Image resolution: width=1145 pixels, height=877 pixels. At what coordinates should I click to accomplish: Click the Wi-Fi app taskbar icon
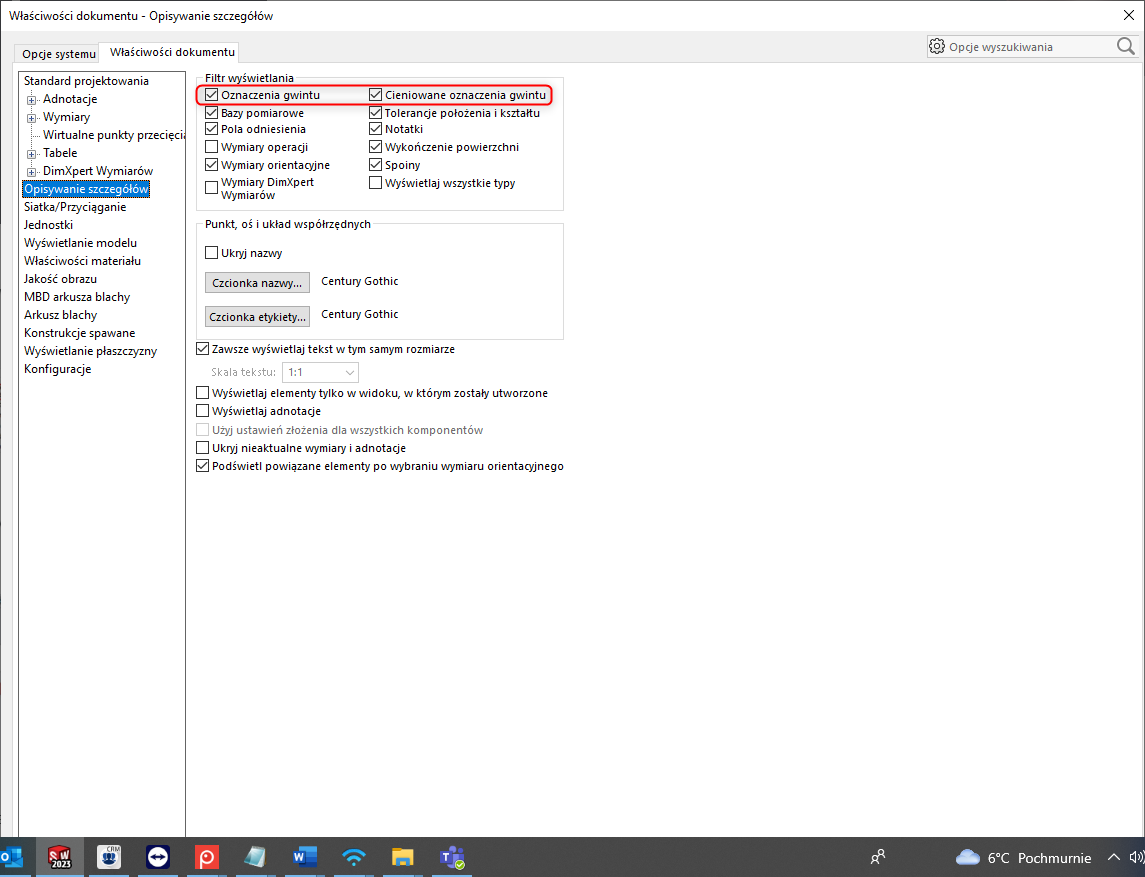click(353, 857)
